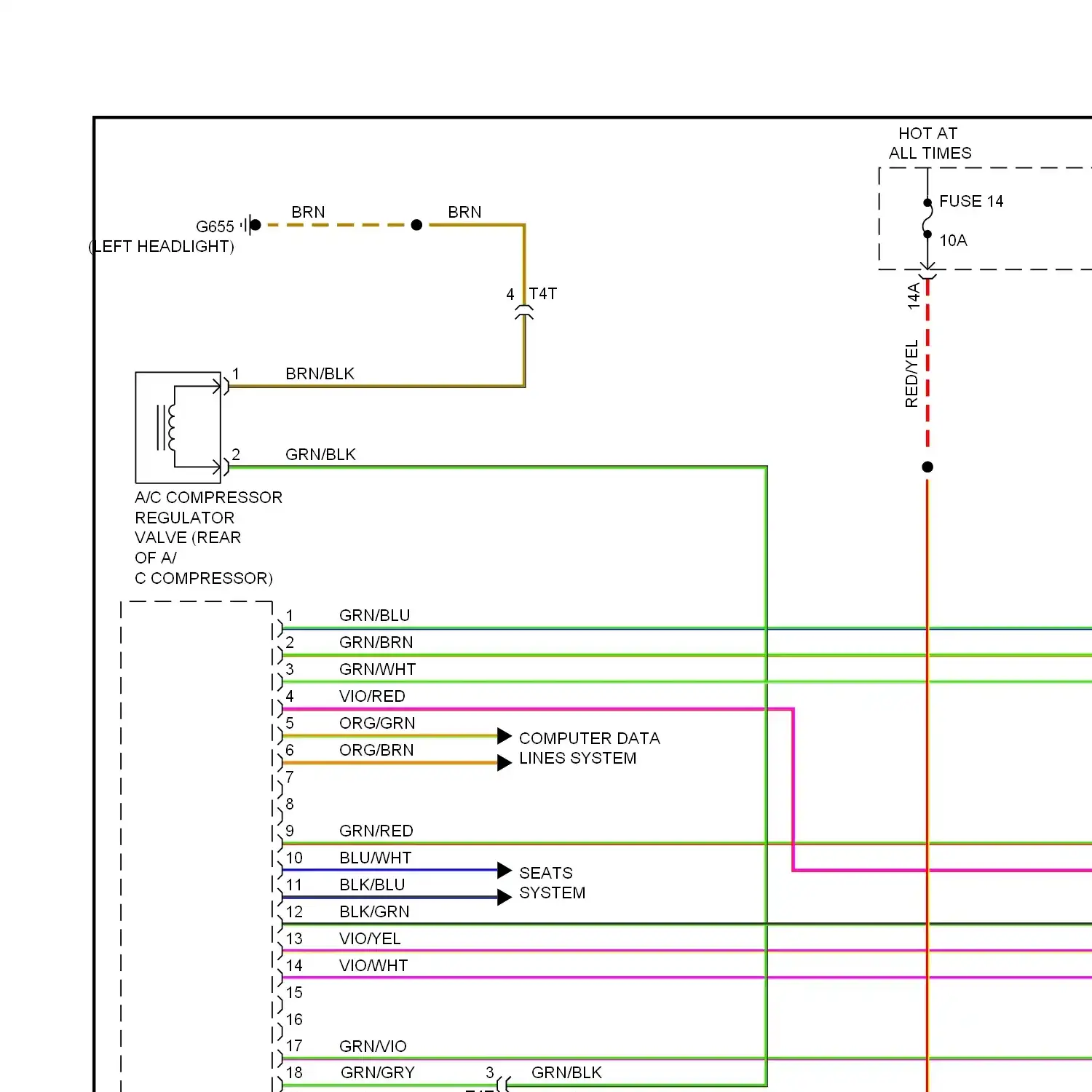Click the ground symbol beside G655

click(250, 225)
